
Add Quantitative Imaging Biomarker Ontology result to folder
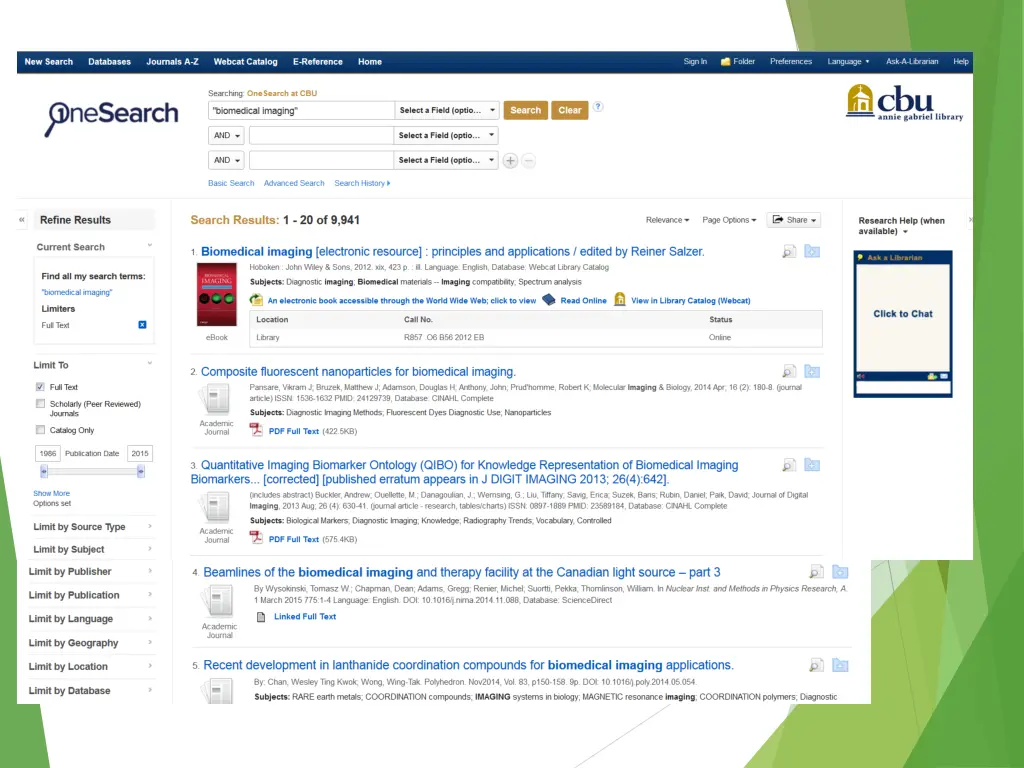click(x=812, y=465)
